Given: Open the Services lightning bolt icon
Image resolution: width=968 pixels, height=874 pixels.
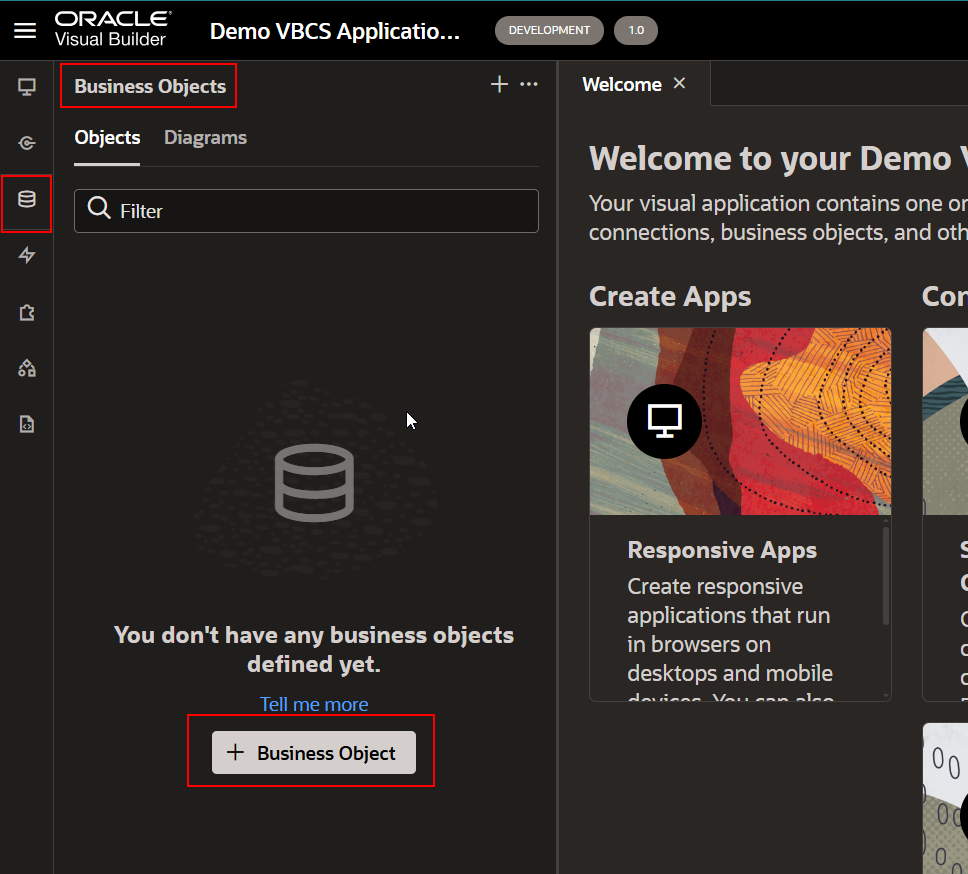Looking at the screenshot, I should (x=27, y=255).
